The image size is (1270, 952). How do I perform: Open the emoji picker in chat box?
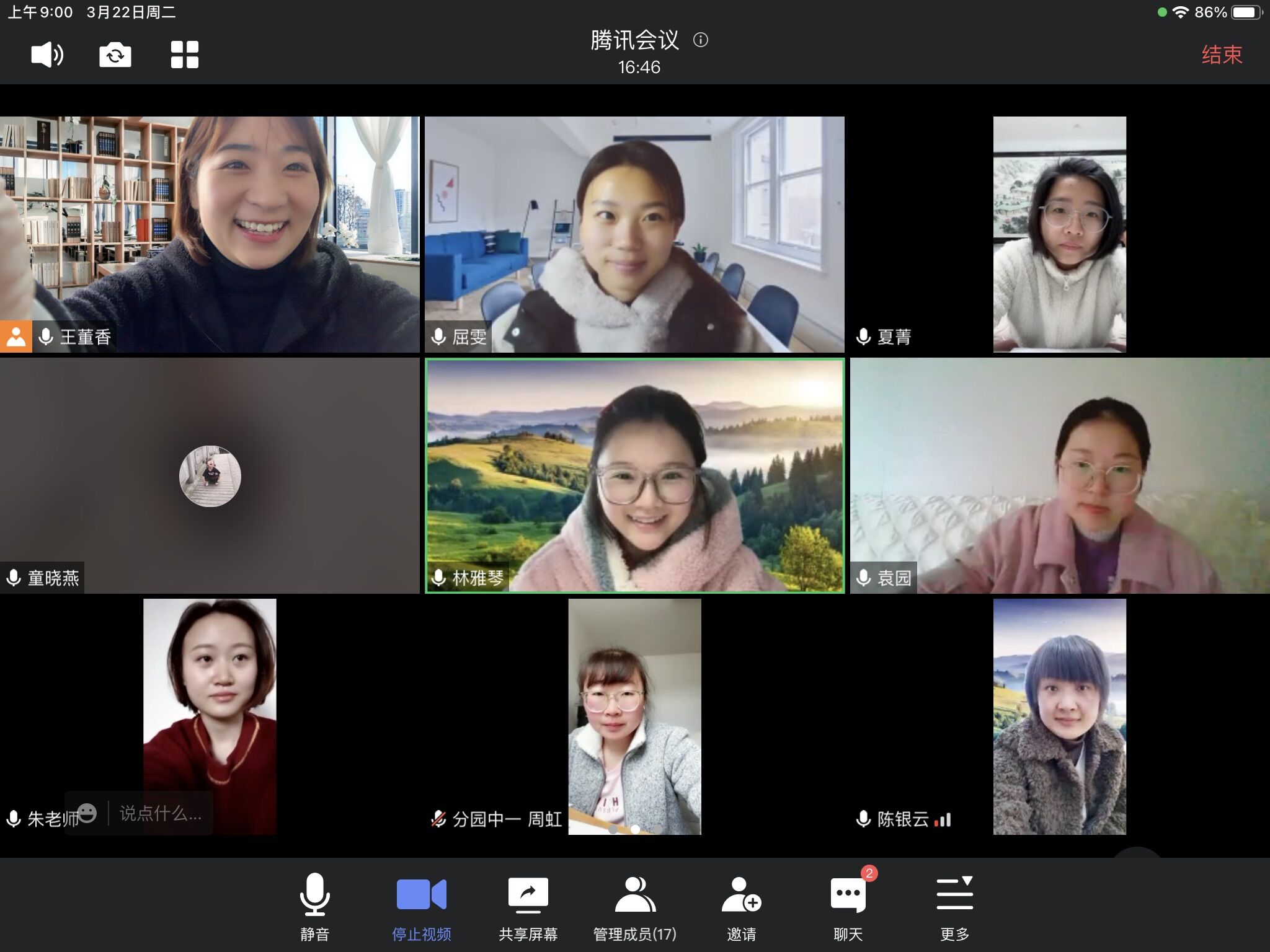(x=87, y=813)
